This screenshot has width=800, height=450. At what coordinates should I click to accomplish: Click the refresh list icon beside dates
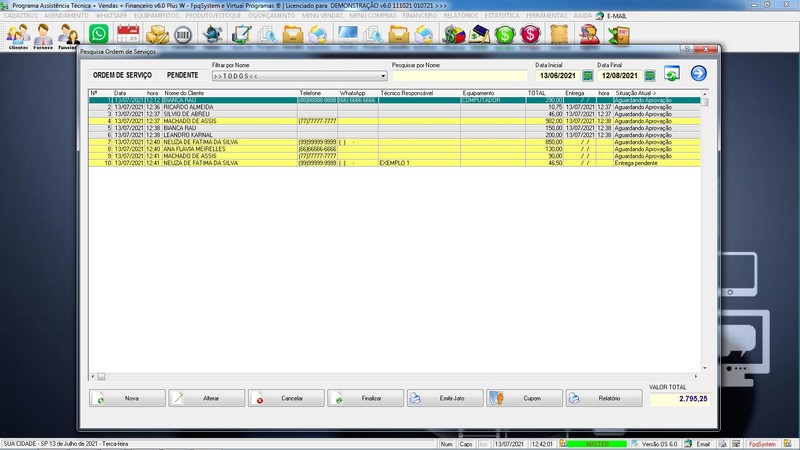click(x=672, y=73)
